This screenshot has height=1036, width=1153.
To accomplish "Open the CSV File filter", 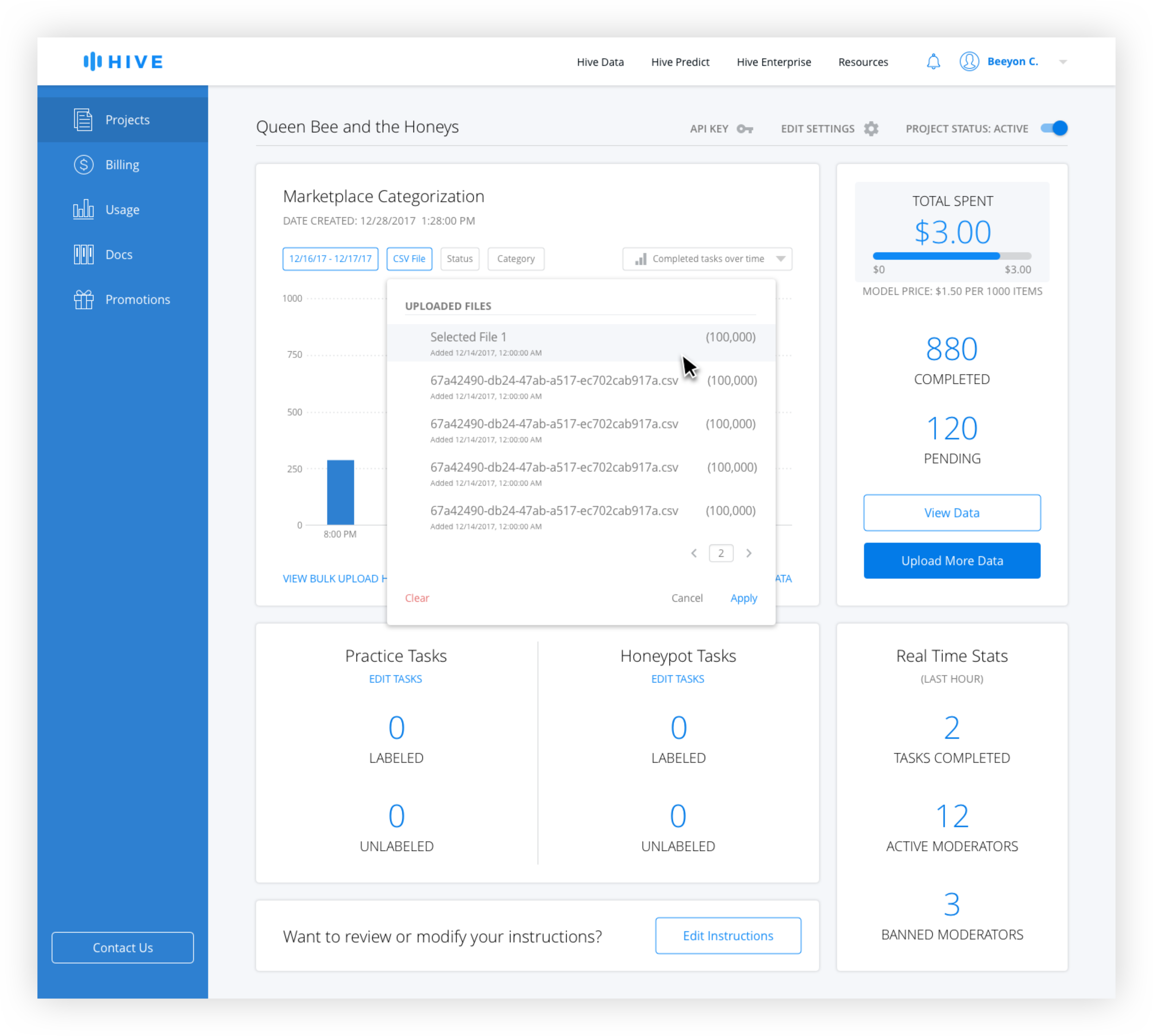I will (x=409, y=259).
